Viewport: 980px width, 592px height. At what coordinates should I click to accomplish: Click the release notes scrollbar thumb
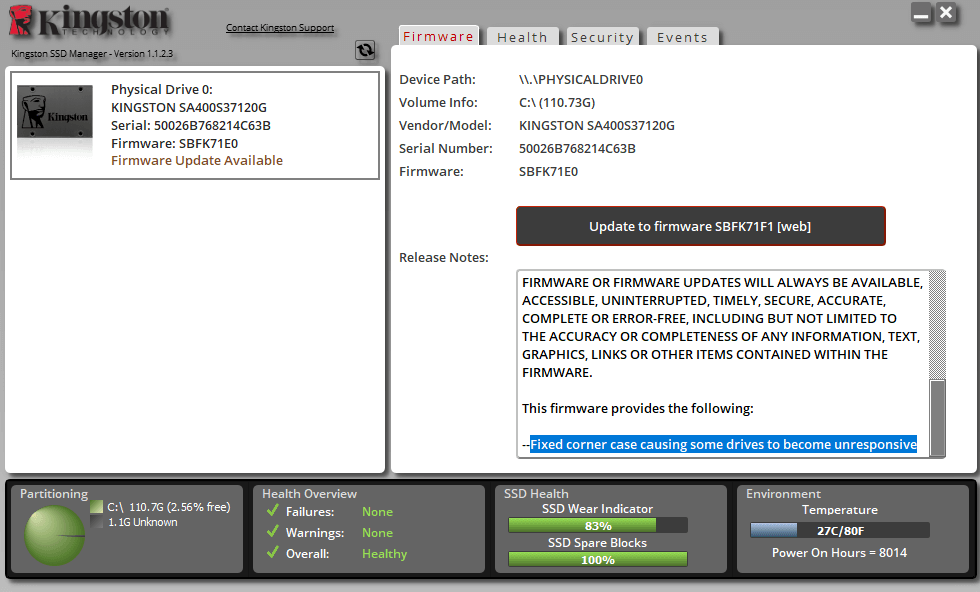click(x=937, y=417)
